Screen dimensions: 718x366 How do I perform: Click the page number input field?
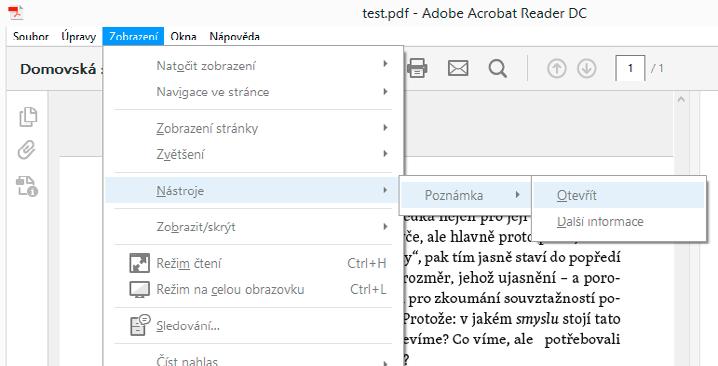[x=630, y=69]
